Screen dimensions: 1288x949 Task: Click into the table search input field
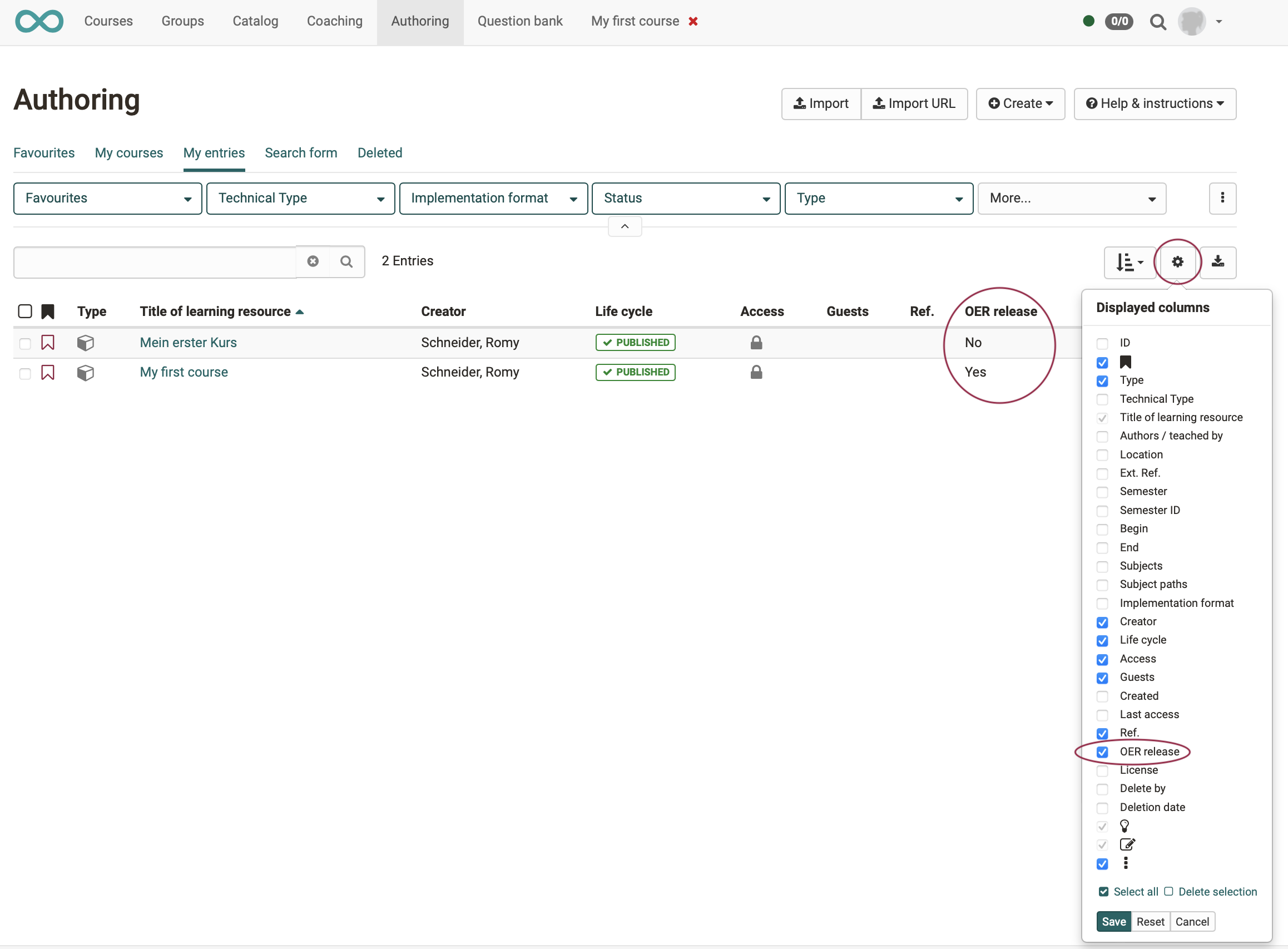tap(155, 262)
